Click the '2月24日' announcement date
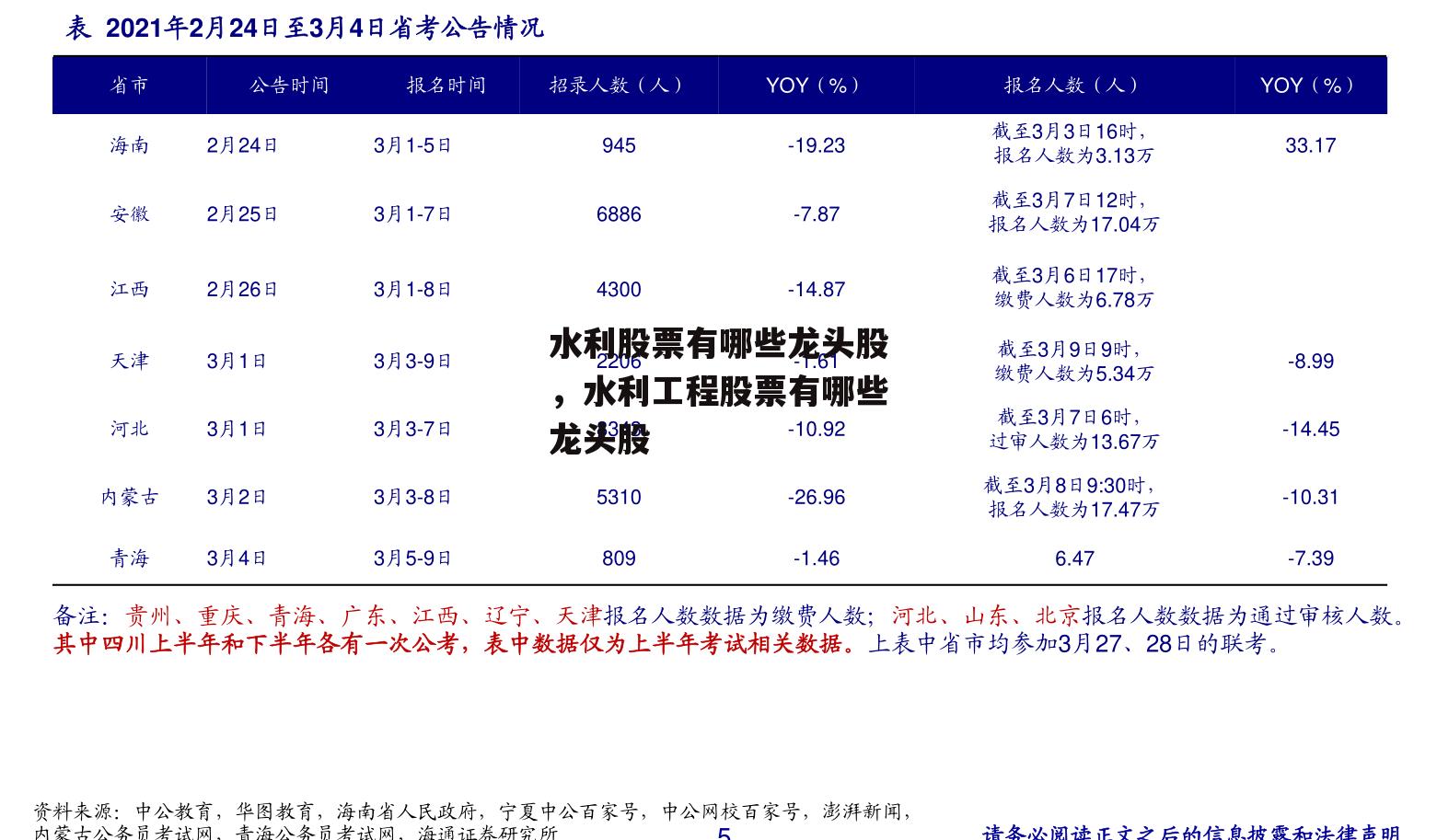The image size is (1437, 840). coord(242,145)
